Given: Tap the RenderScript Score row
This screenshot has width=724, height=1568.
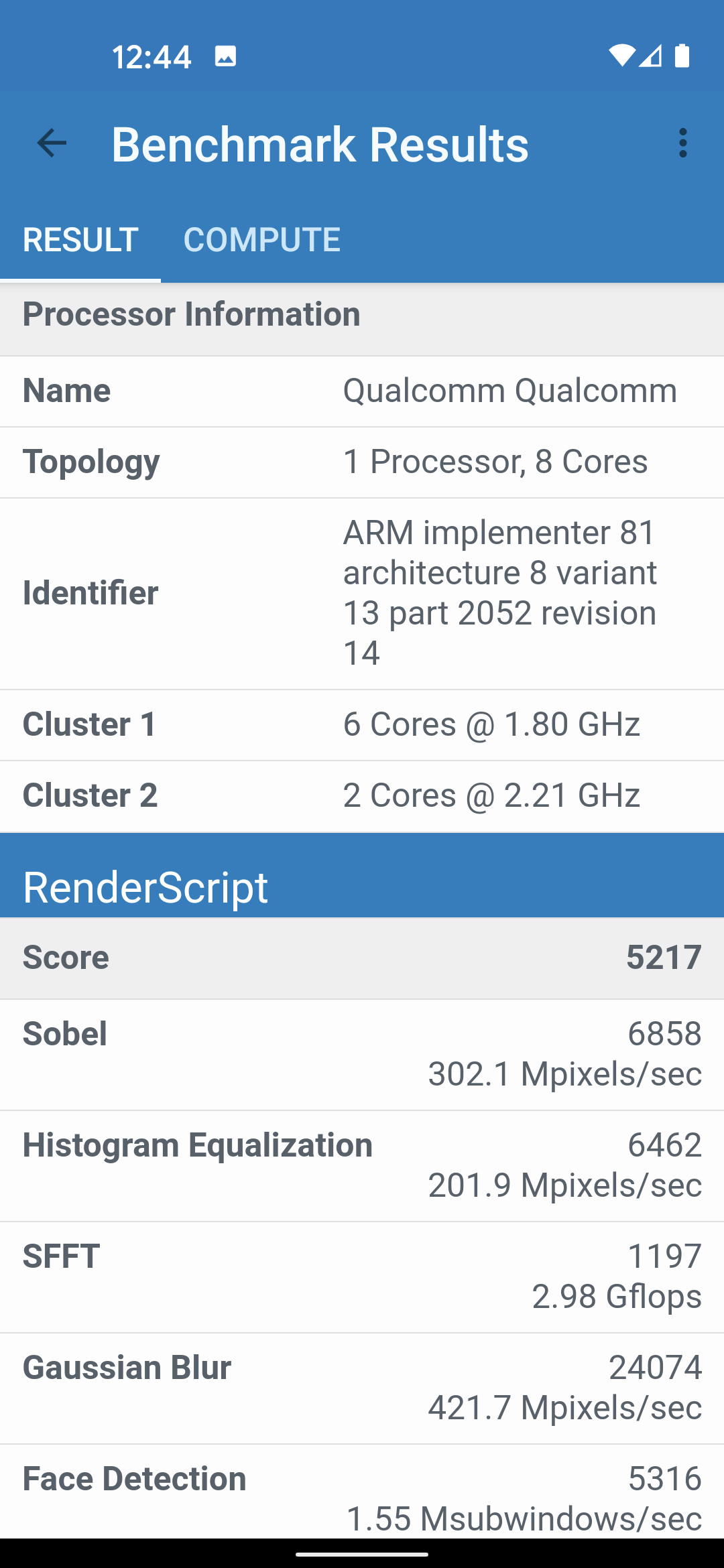Looking at the screenshot, I should [362, 958].
